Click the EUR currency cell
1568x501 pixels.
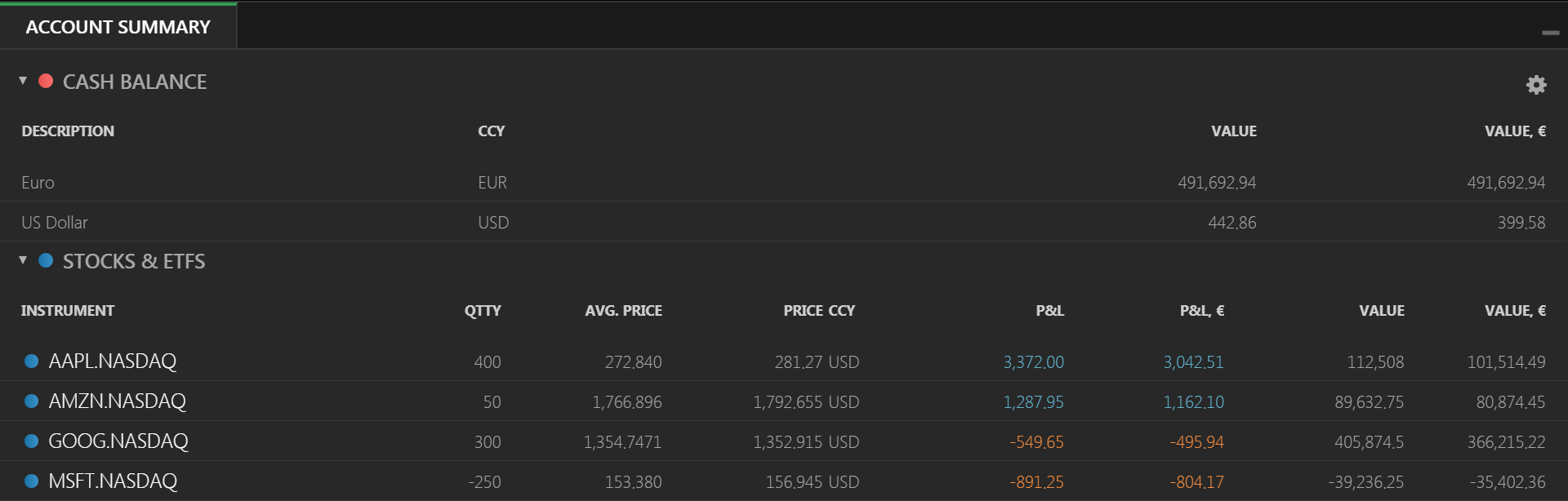[x=492, y=183]
